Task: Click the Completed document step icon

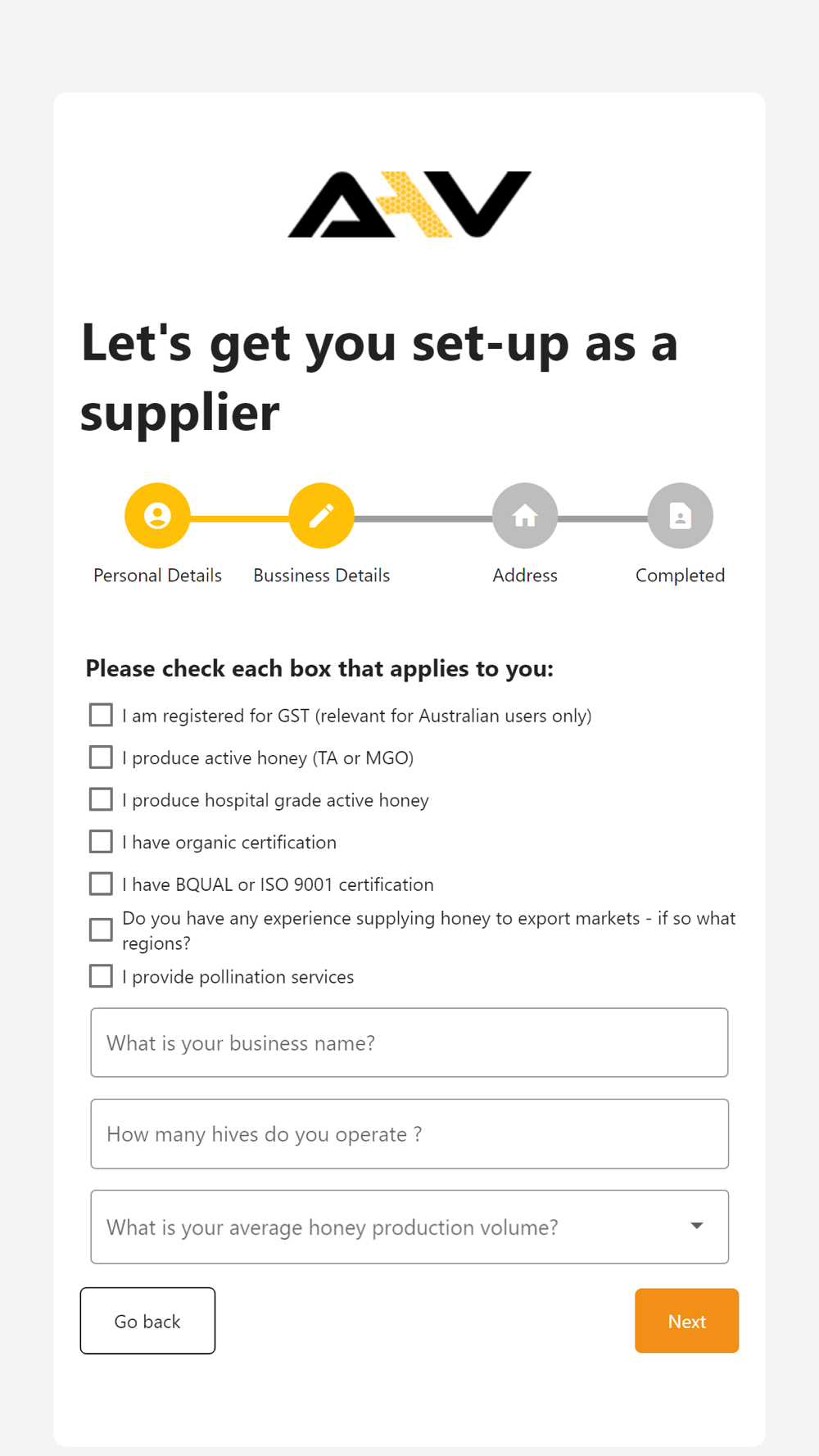Action: pos(681,516)
